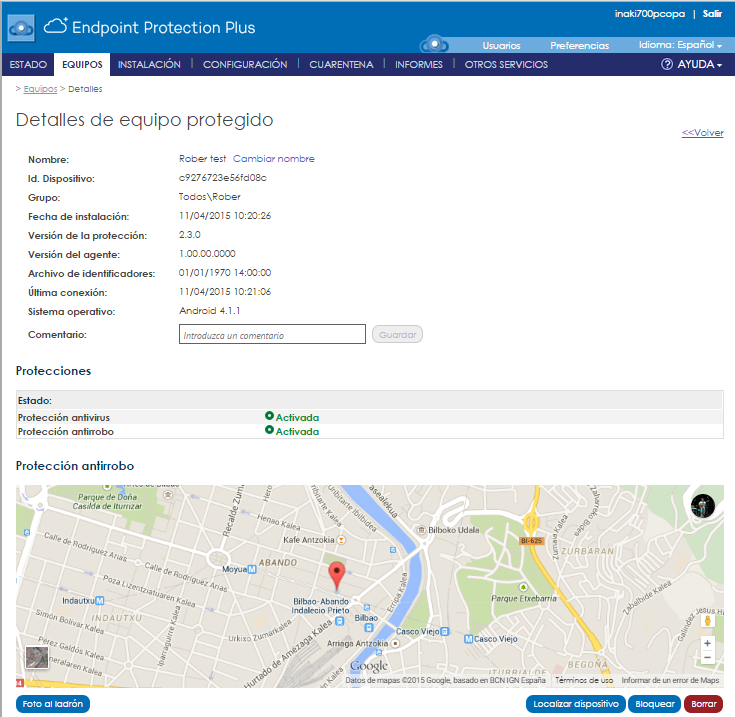Click the Rober test device name

(x=202, y=159)
